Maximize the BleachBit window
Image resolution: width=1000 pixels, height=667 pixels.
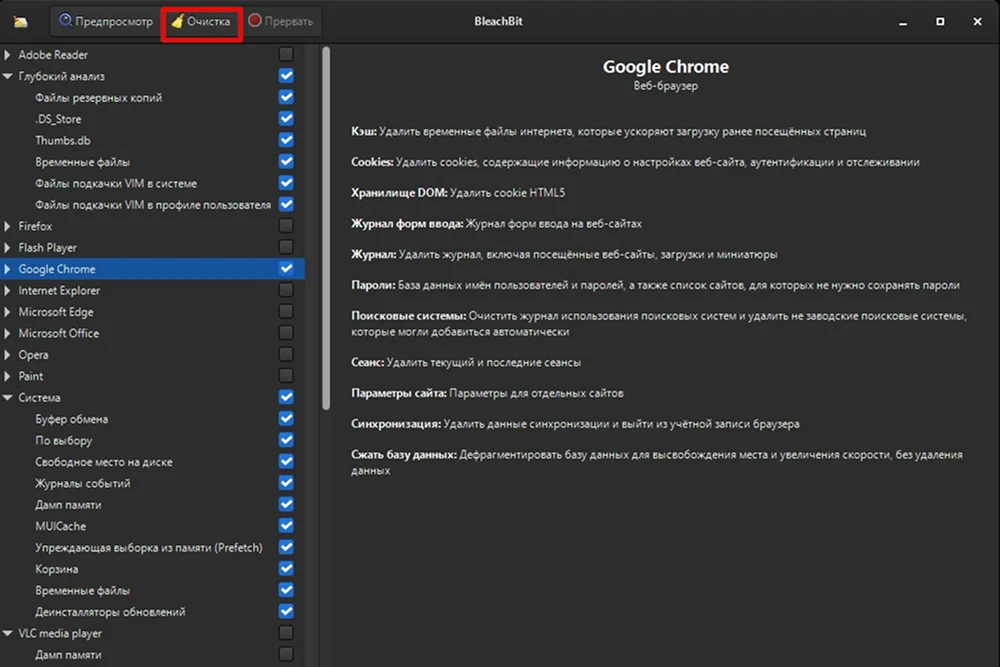click(940, 21)
